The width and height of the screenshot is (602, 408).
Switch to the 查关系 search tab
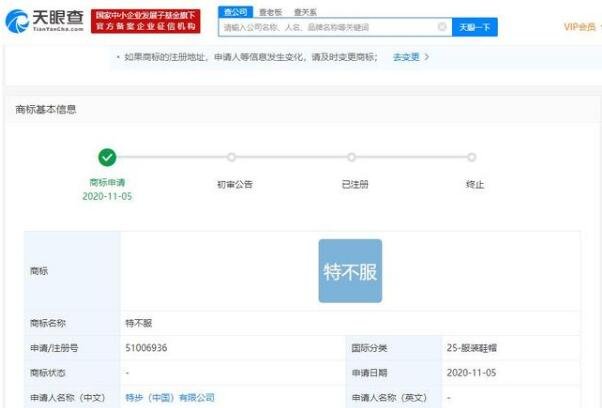click(305, 11)
